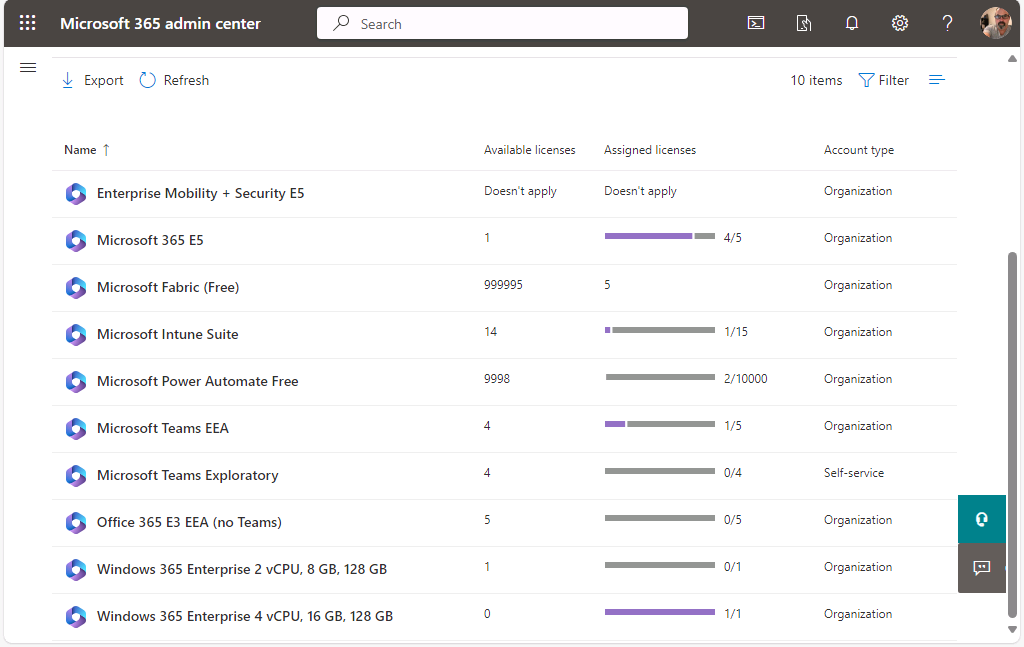This screenshot has height=647, width=1024.
Task: Click the Microsoft Intune Suite product icon
Action: pos(76,335)
